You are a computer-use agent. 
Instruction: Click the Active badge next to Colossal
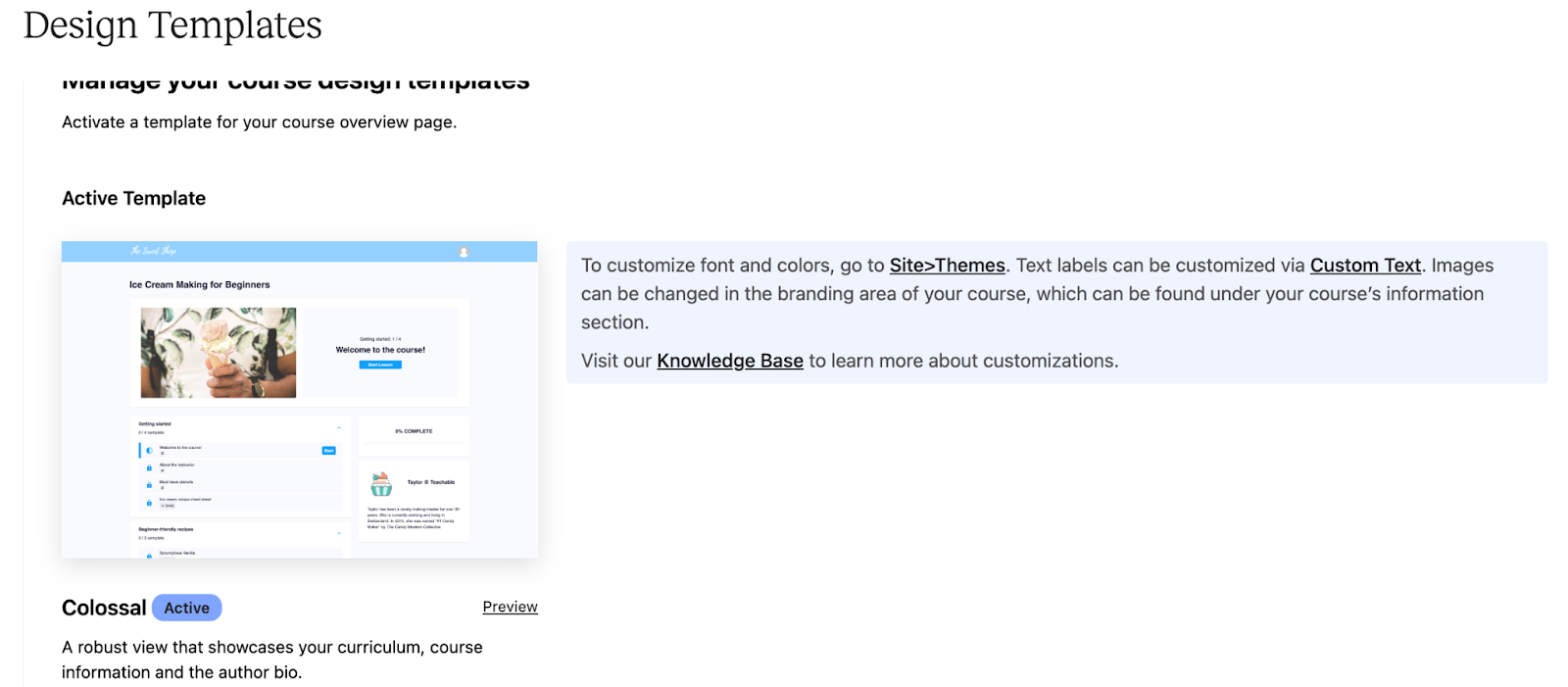pos(186,608)
